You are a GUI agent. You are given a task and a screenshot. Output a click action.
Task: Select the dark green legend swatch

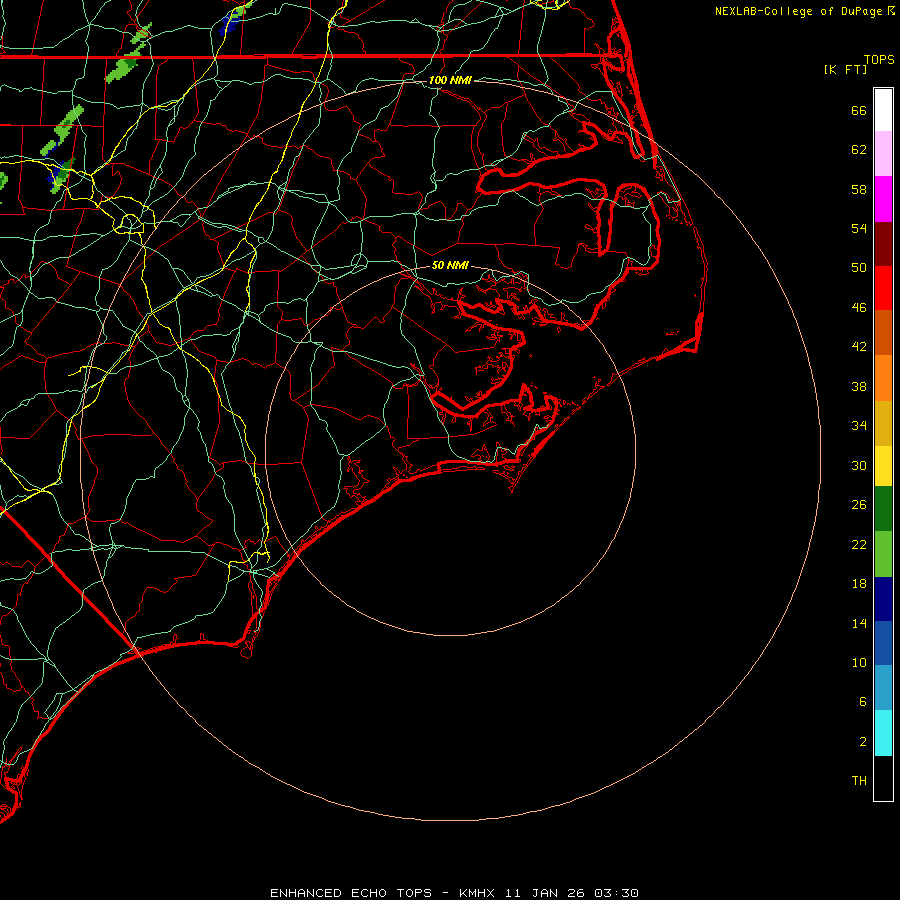(x=883, y=509)
